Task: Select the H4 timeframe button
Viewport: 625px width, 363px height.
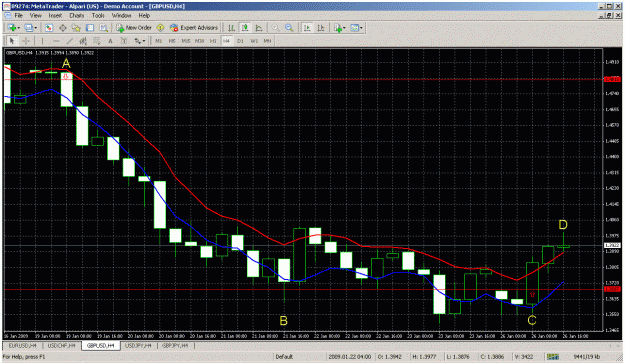Action: 226,41
